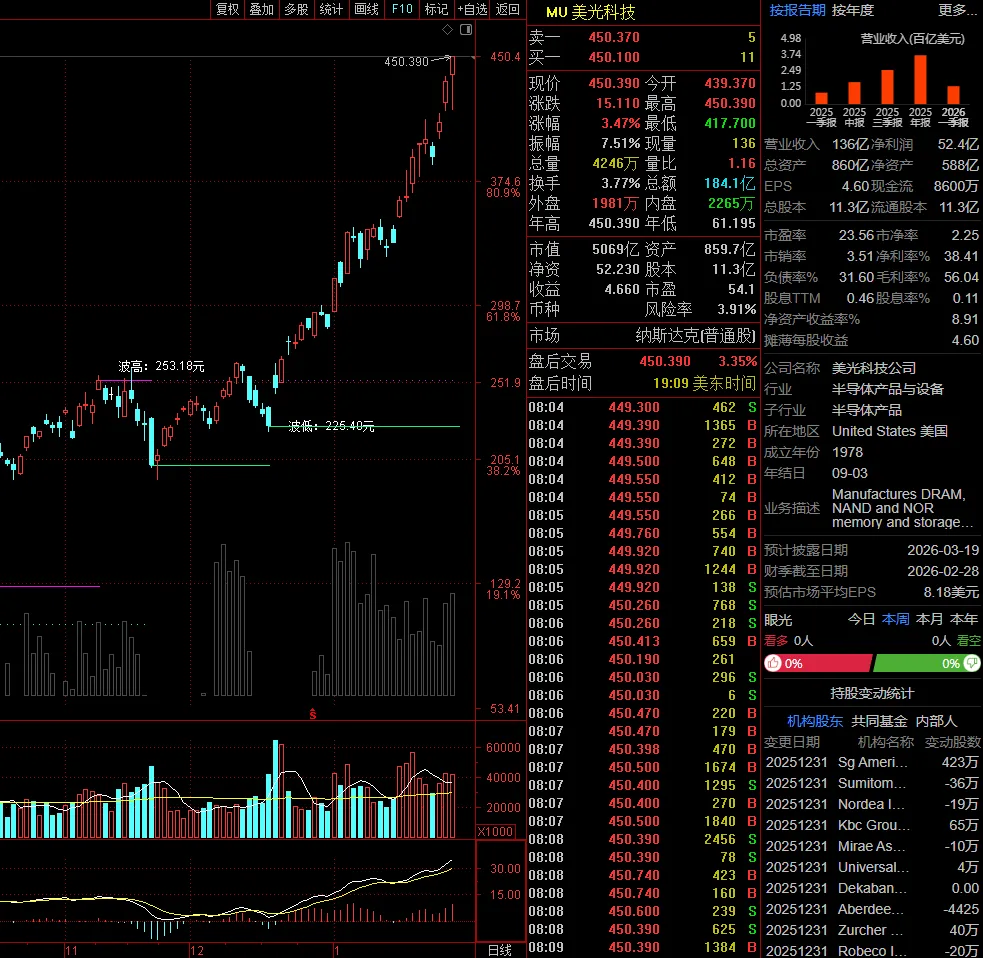Click the 2026一季报 revenue bar
983x958 pixels.
pos(954,95)
